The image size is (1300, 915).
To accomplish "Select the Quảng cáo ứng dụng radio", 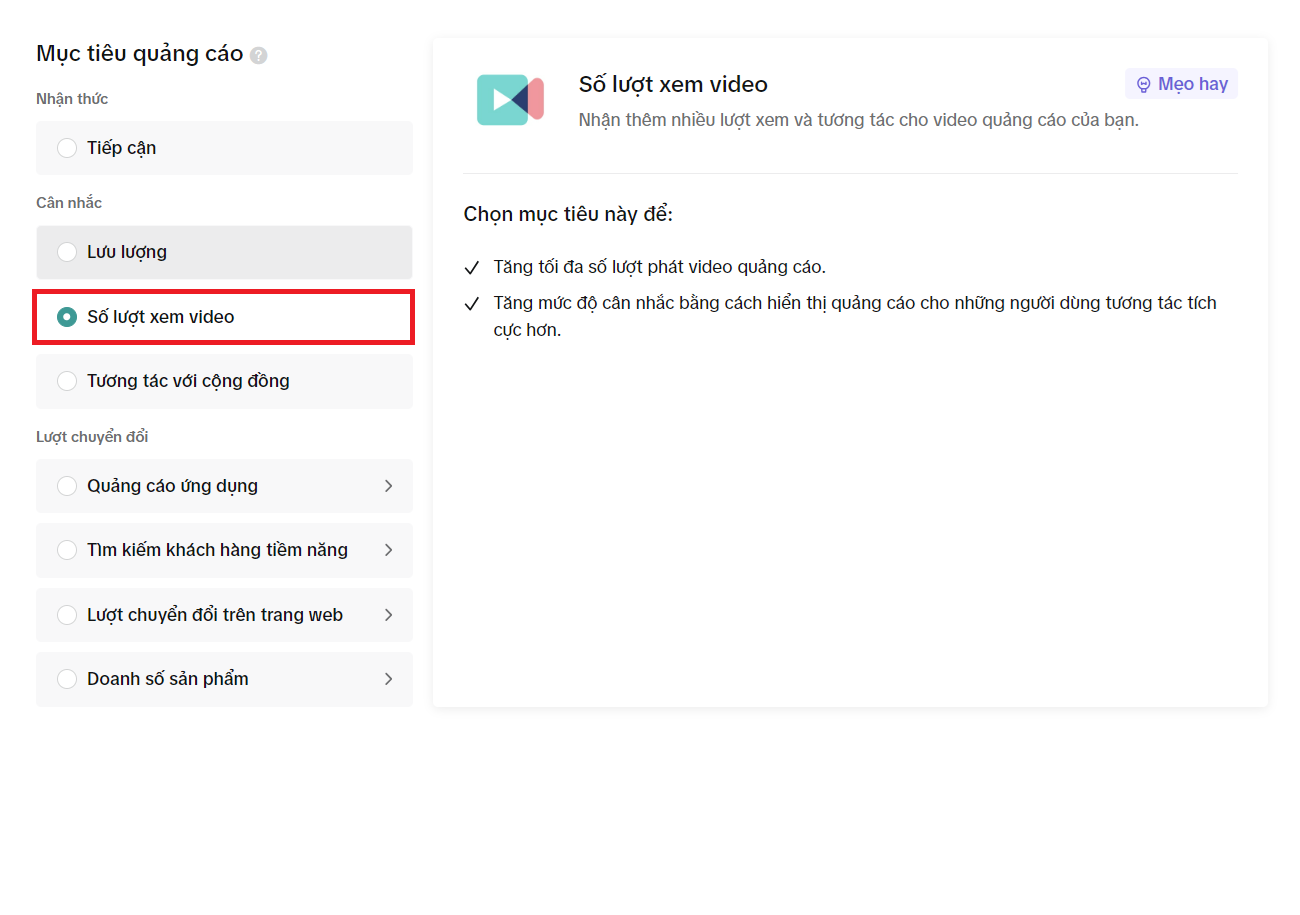I will (x=67, y=486).
